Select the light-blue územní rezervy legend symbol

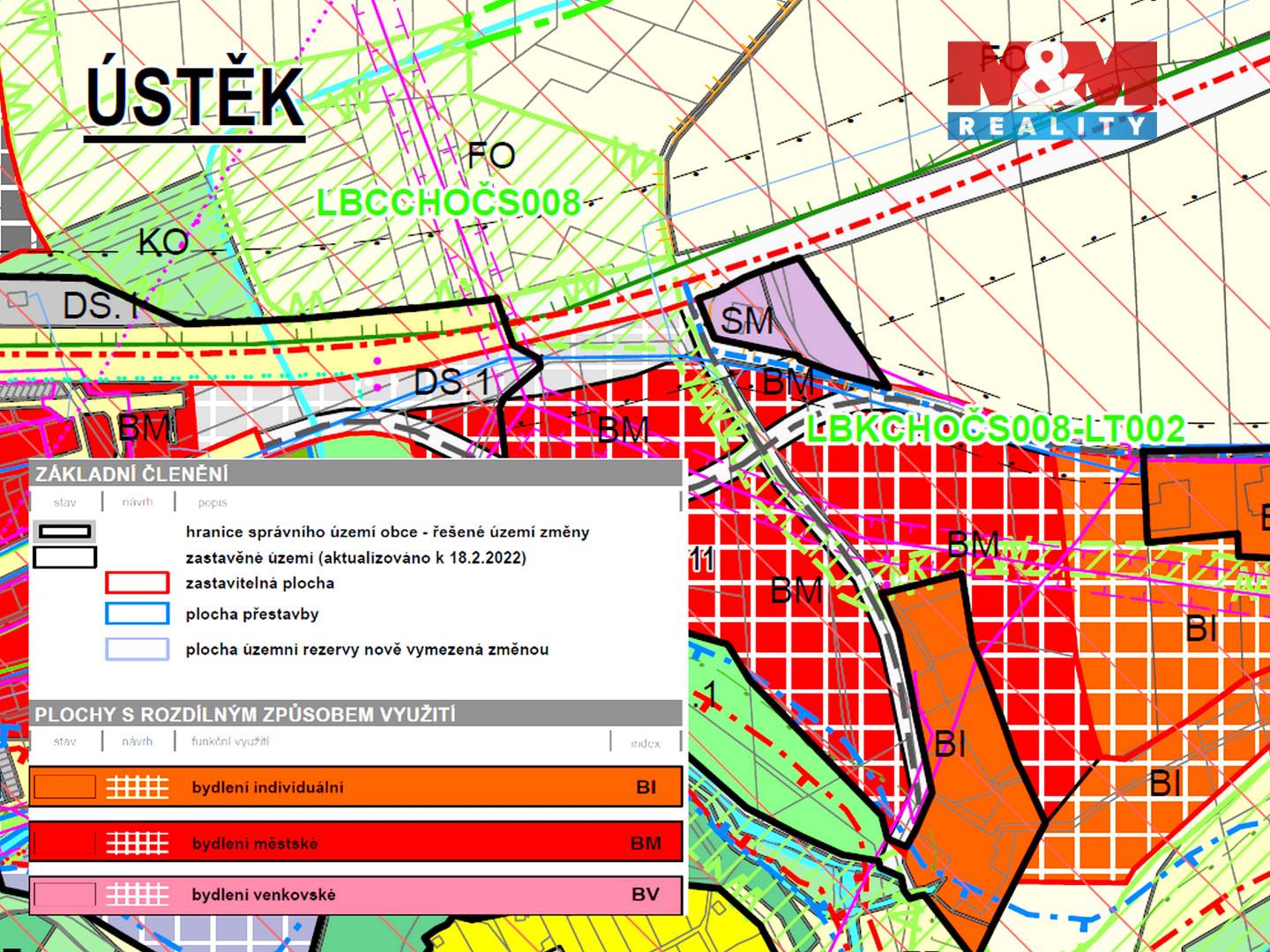(137, 650)
